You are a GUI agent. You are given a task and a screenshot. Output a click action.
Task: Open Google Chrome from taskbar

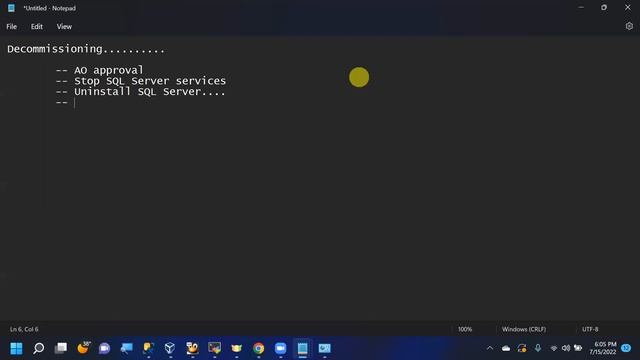[258, 348]
